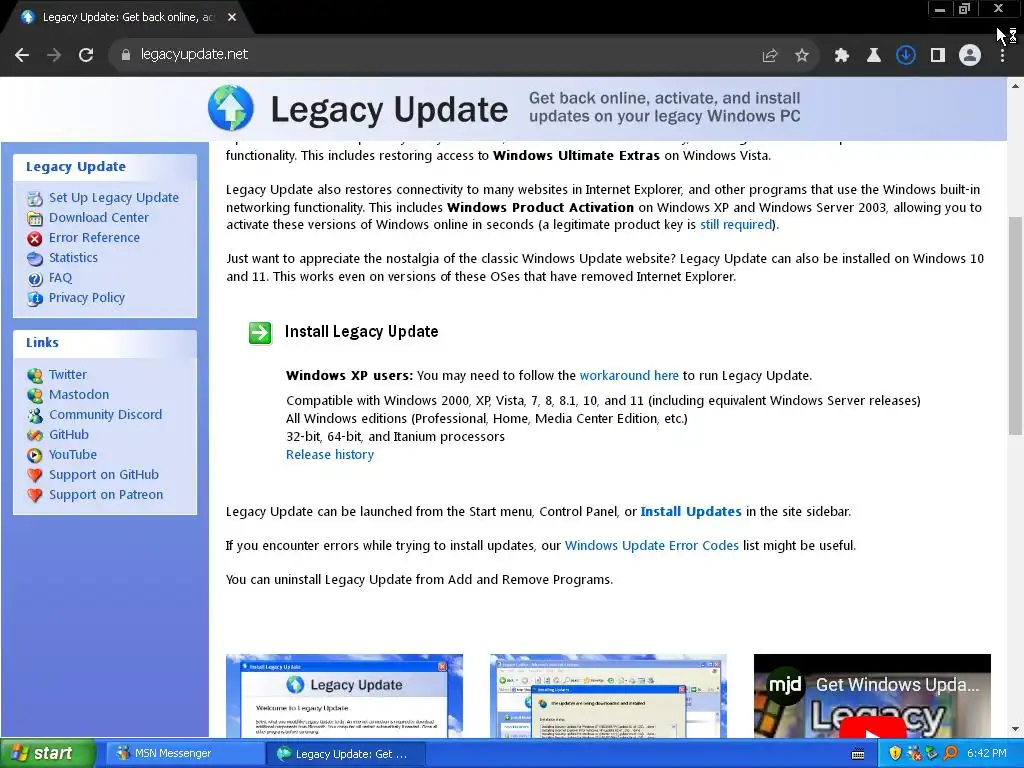Open the Privacy Policy sidebar link
This screenshot has width=1024, height=768.
click(87, 298)
